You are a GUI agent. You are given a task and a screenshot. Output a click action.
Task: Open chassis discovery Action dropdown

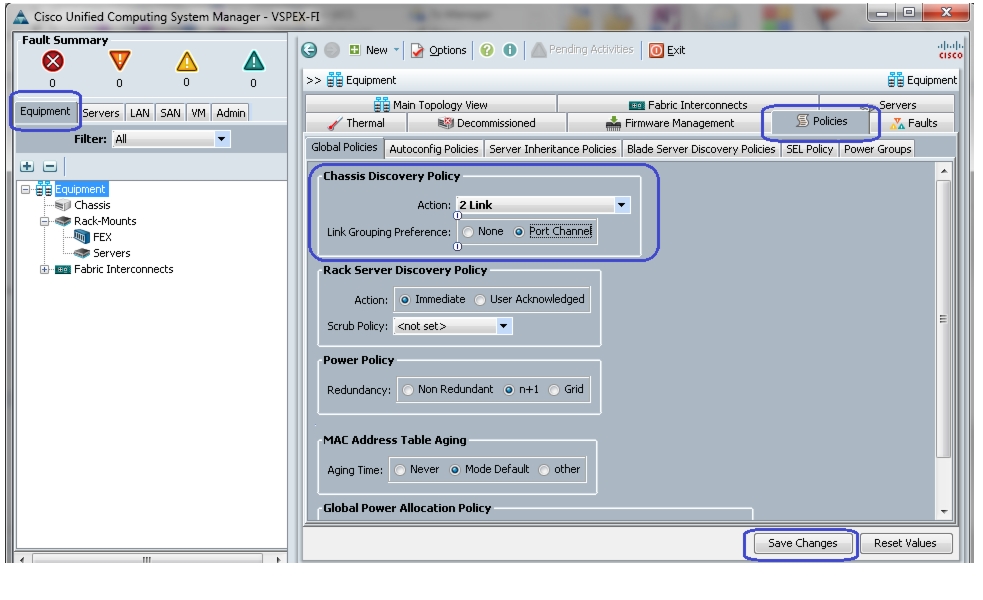point(621,205)
